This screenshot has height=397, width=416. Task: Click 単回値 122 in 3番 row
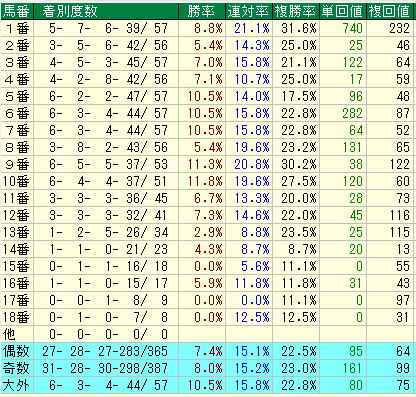(x=353, y=63)
